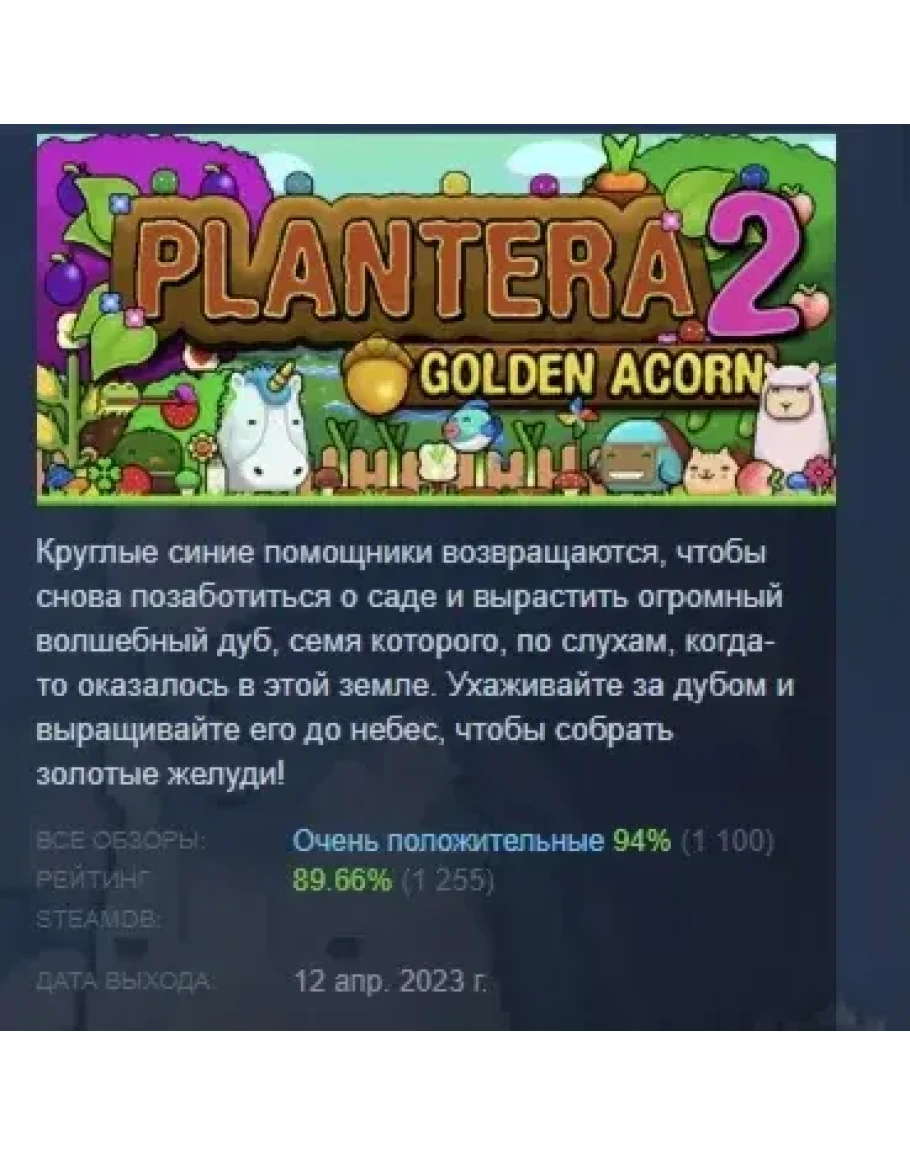The width and height of the screenshot is (910, 1155).
Task: Click the SteamDB rating 89.66%
Action: click(343, 880)
